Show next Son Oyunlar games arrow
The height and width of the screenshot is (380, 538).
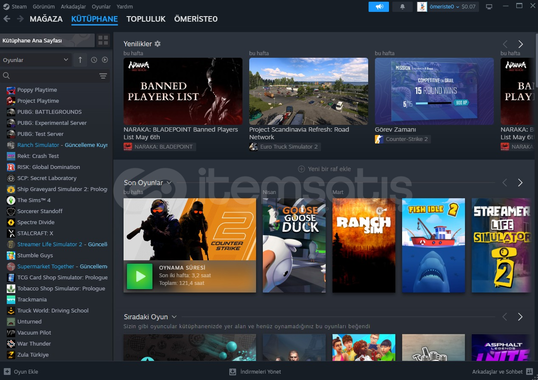(x=521, y=183)
